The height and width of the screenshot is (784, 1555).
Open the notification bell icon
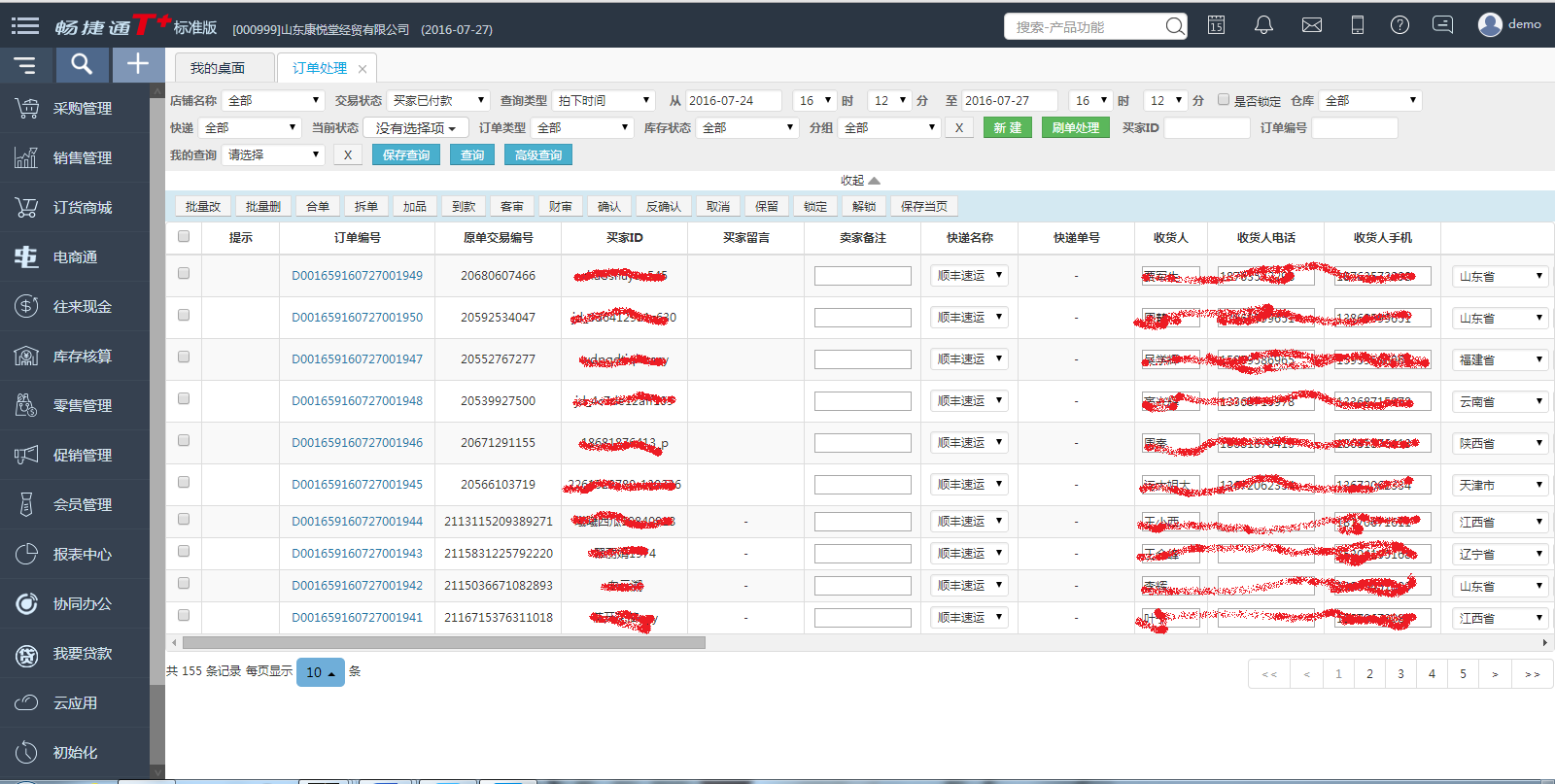coord(1263,25)
